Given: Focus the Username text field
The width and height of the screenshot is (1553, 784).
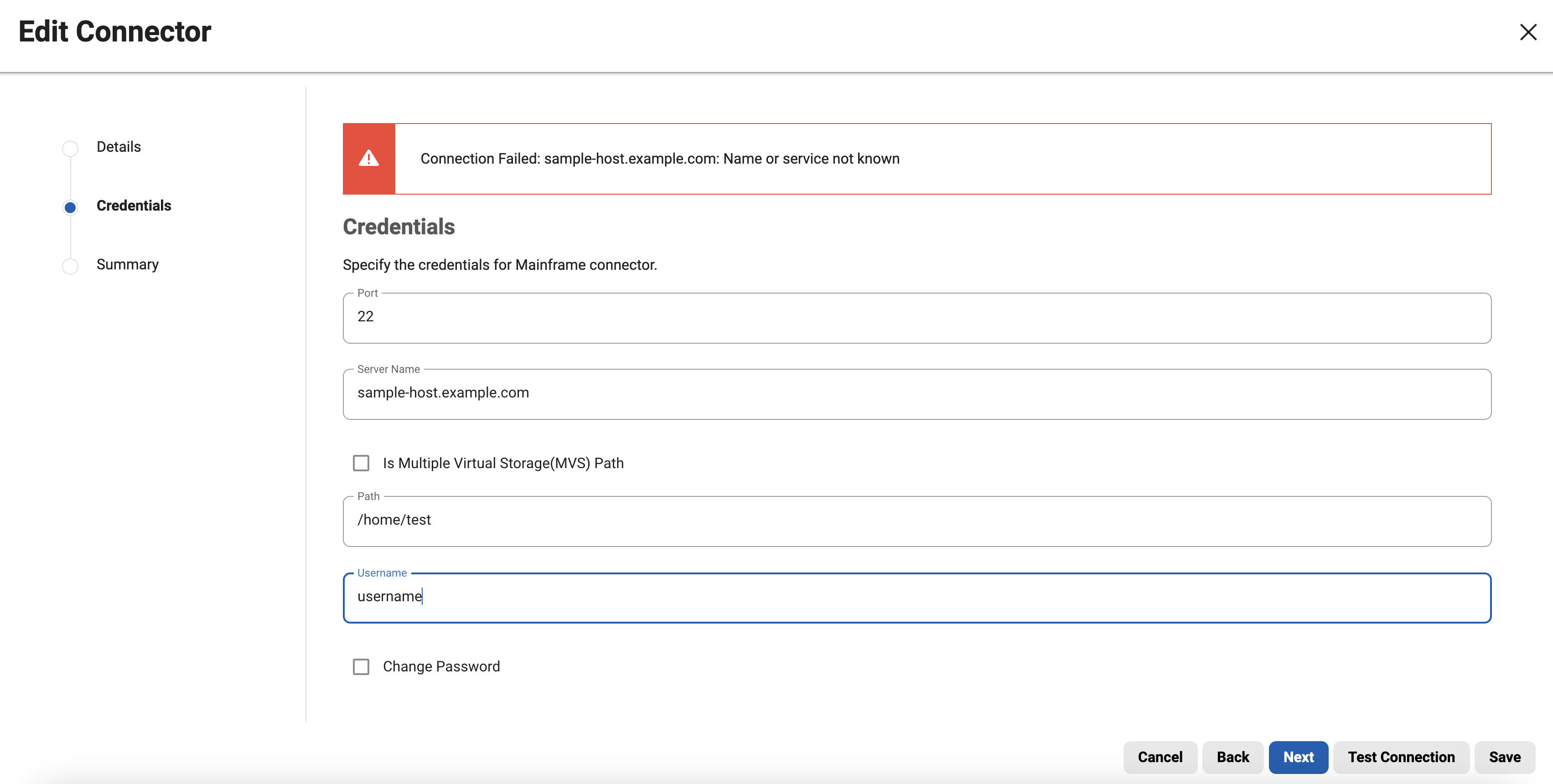Looking at the screenshot, I should click(917, 597).
